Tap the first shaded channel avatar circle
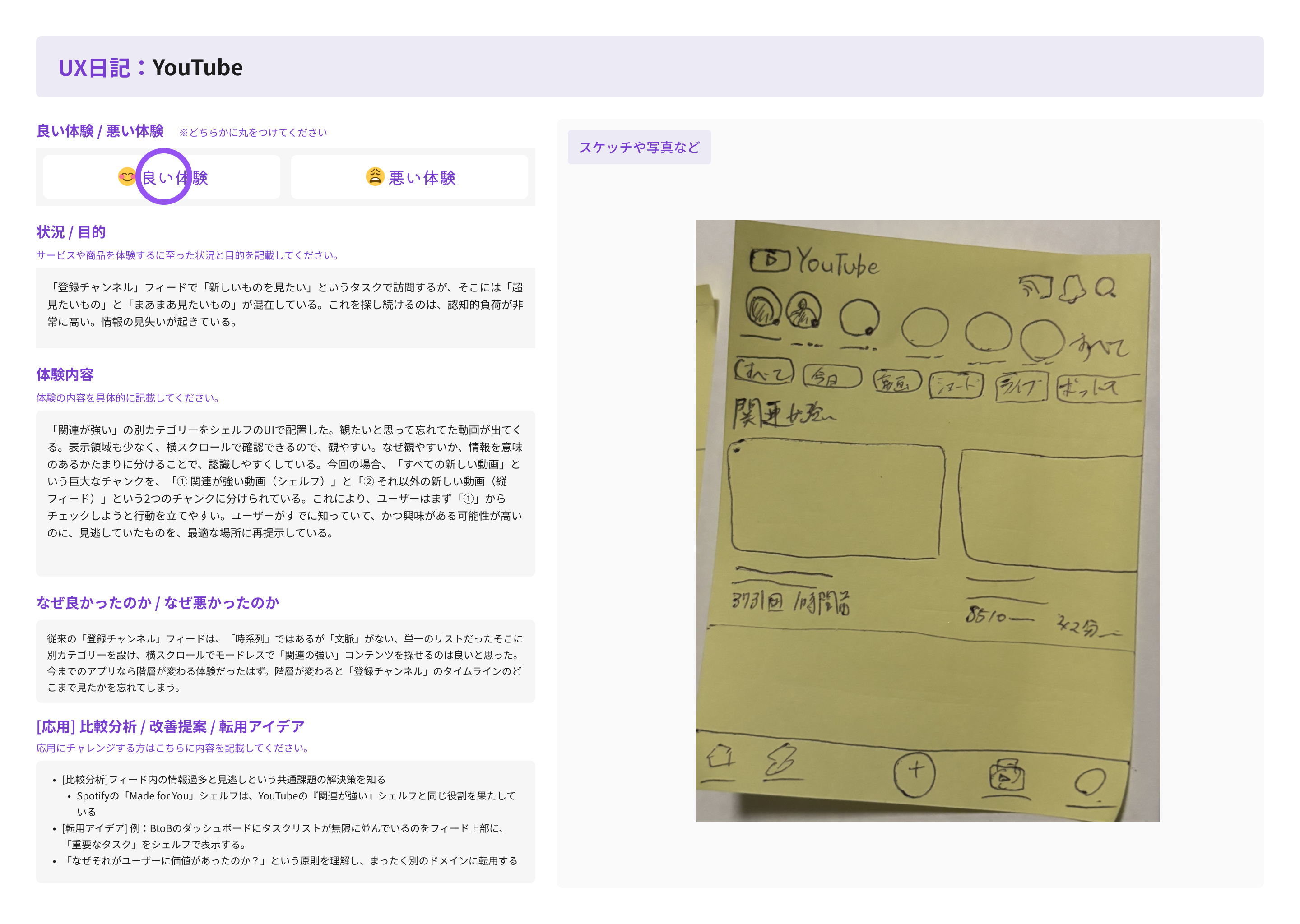 763,307
